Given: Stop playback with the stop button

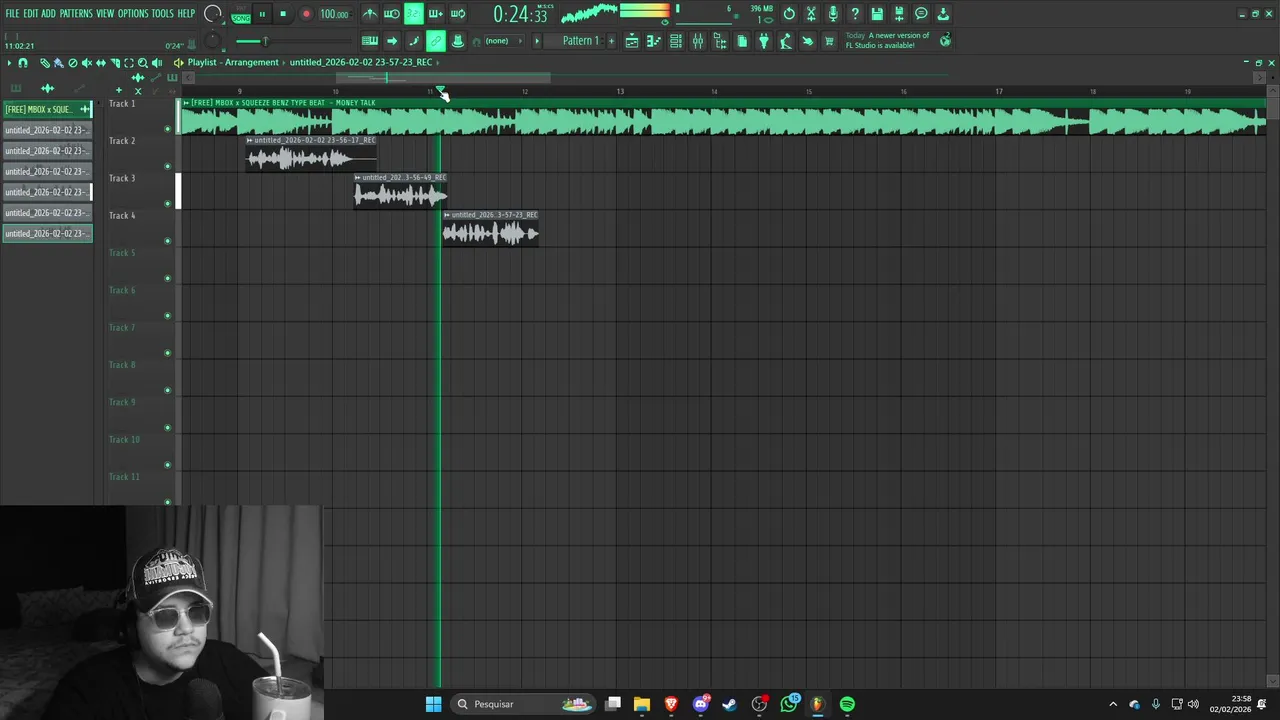Looking at the screenshot, I should (283, 14).
